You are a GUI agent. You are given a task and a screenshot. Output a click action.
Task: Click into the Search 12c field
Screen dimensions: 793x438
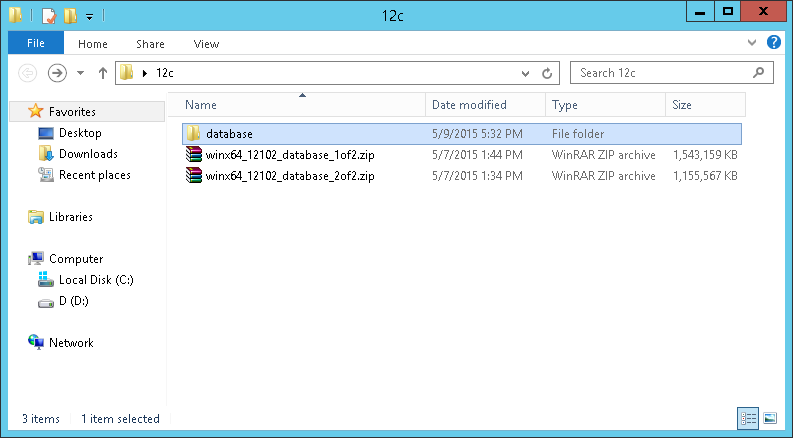point(663,73)
